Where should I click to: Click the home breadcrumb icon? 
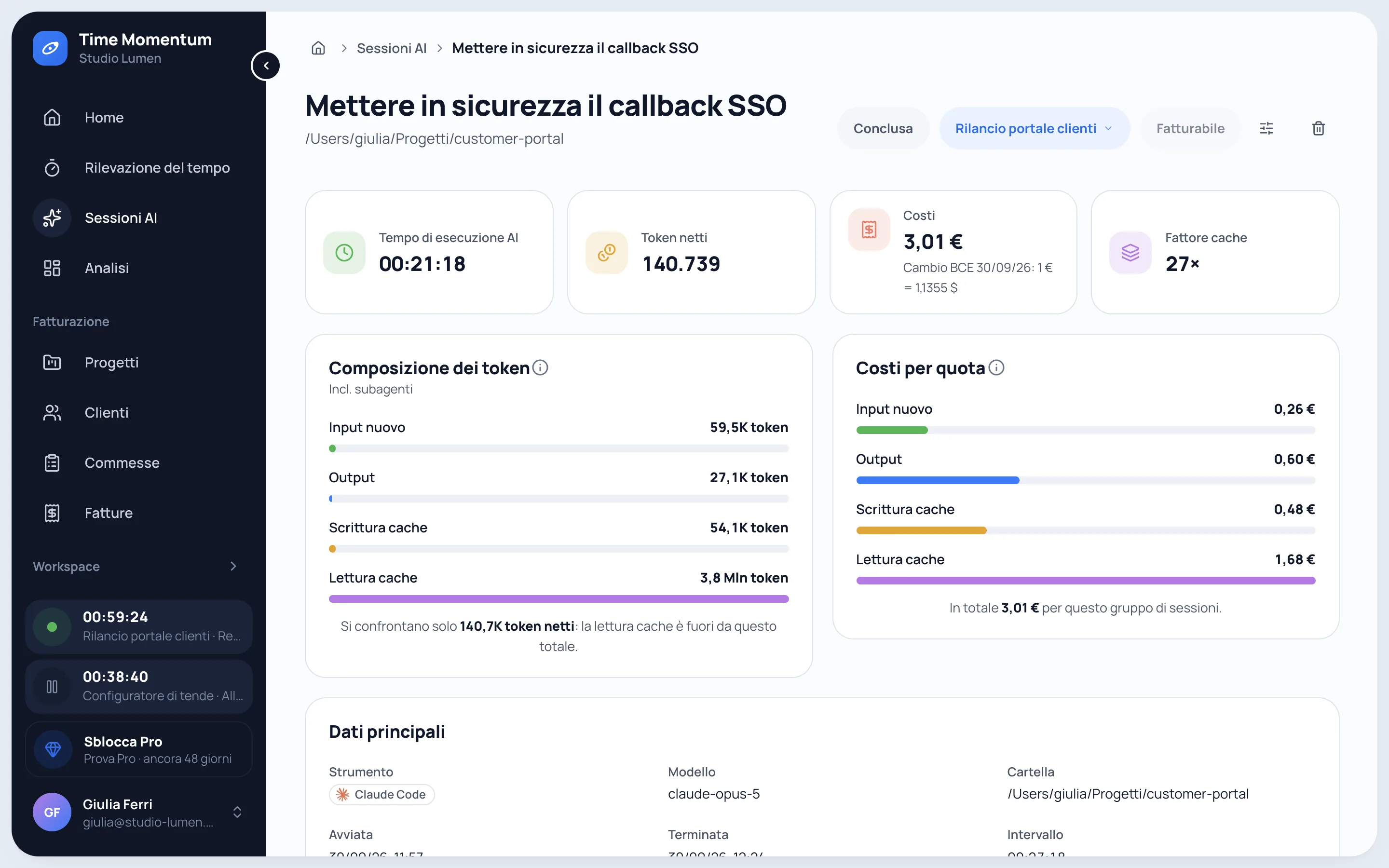(318, 48)
